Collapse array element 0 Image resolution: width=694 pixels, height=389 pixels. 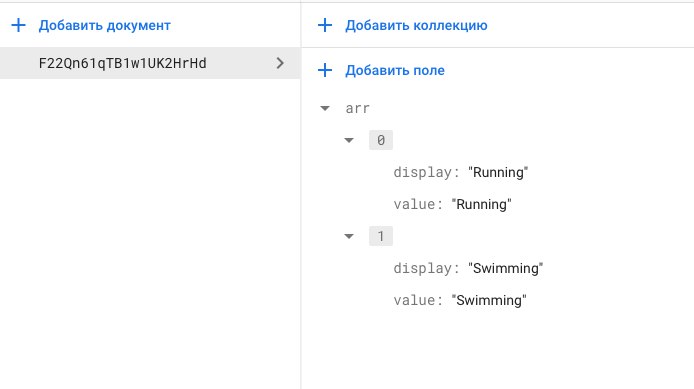(x=349, y=140)
